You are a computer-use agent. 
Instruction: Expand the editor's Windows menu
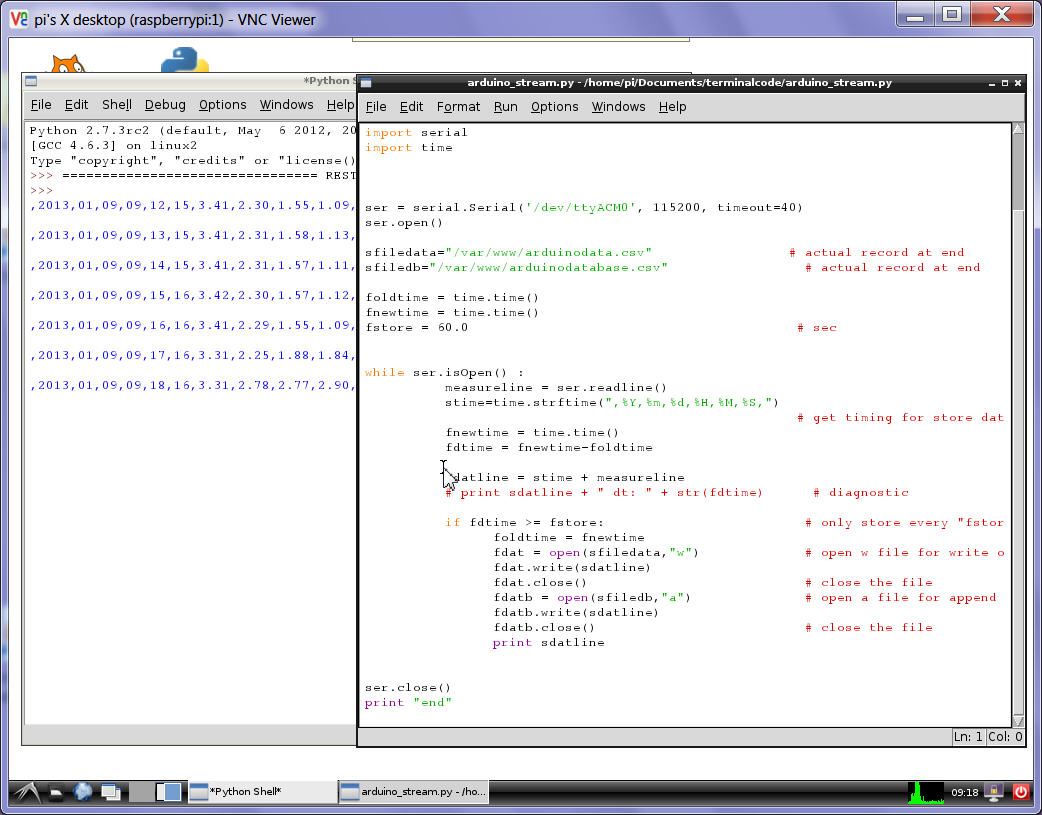pos(618,106)
